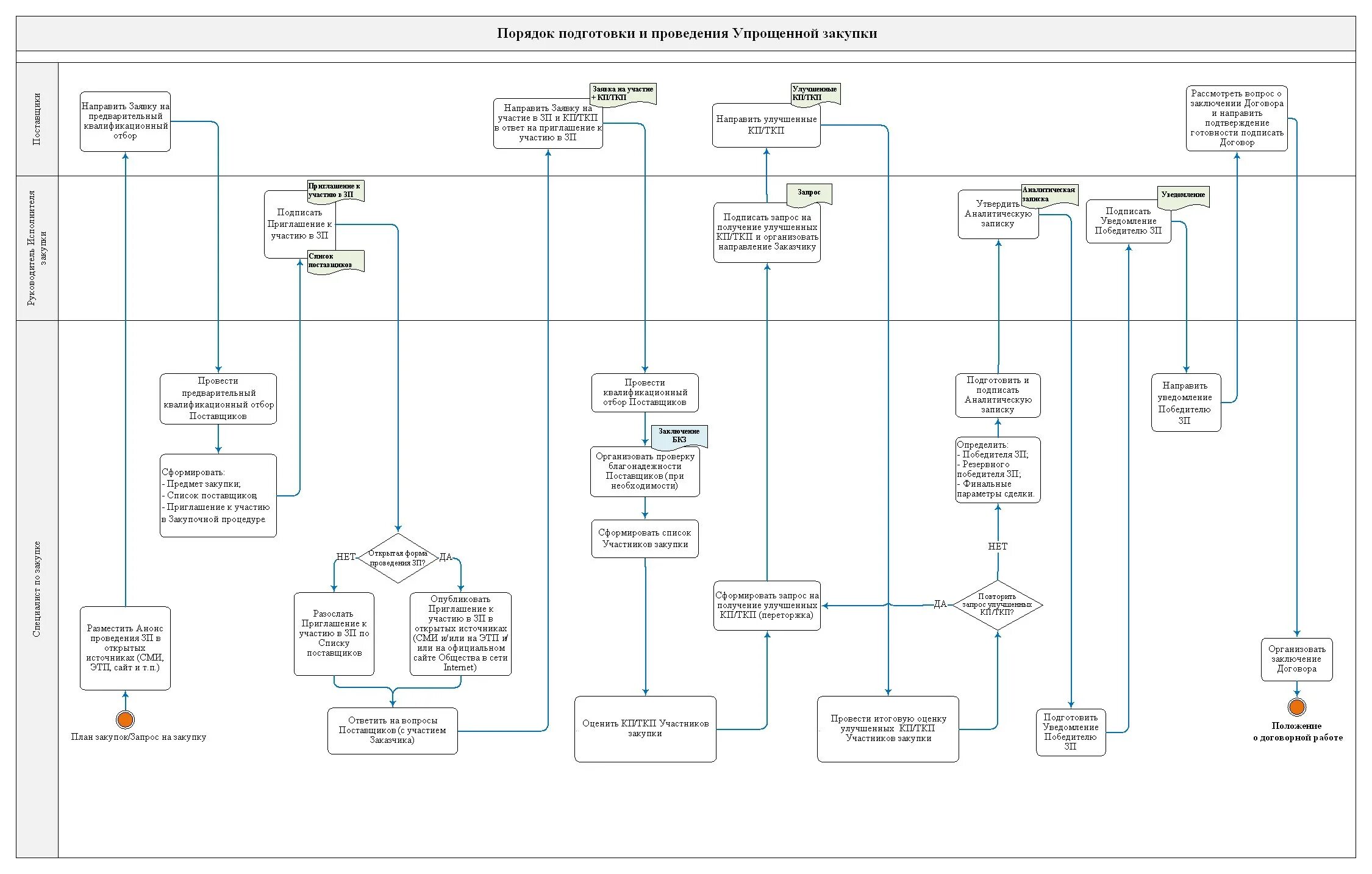The width and height of the screenshot is (1372, 874).
Task: Click the orange end circle above Положение
Action: click(x=1296, y=707)
